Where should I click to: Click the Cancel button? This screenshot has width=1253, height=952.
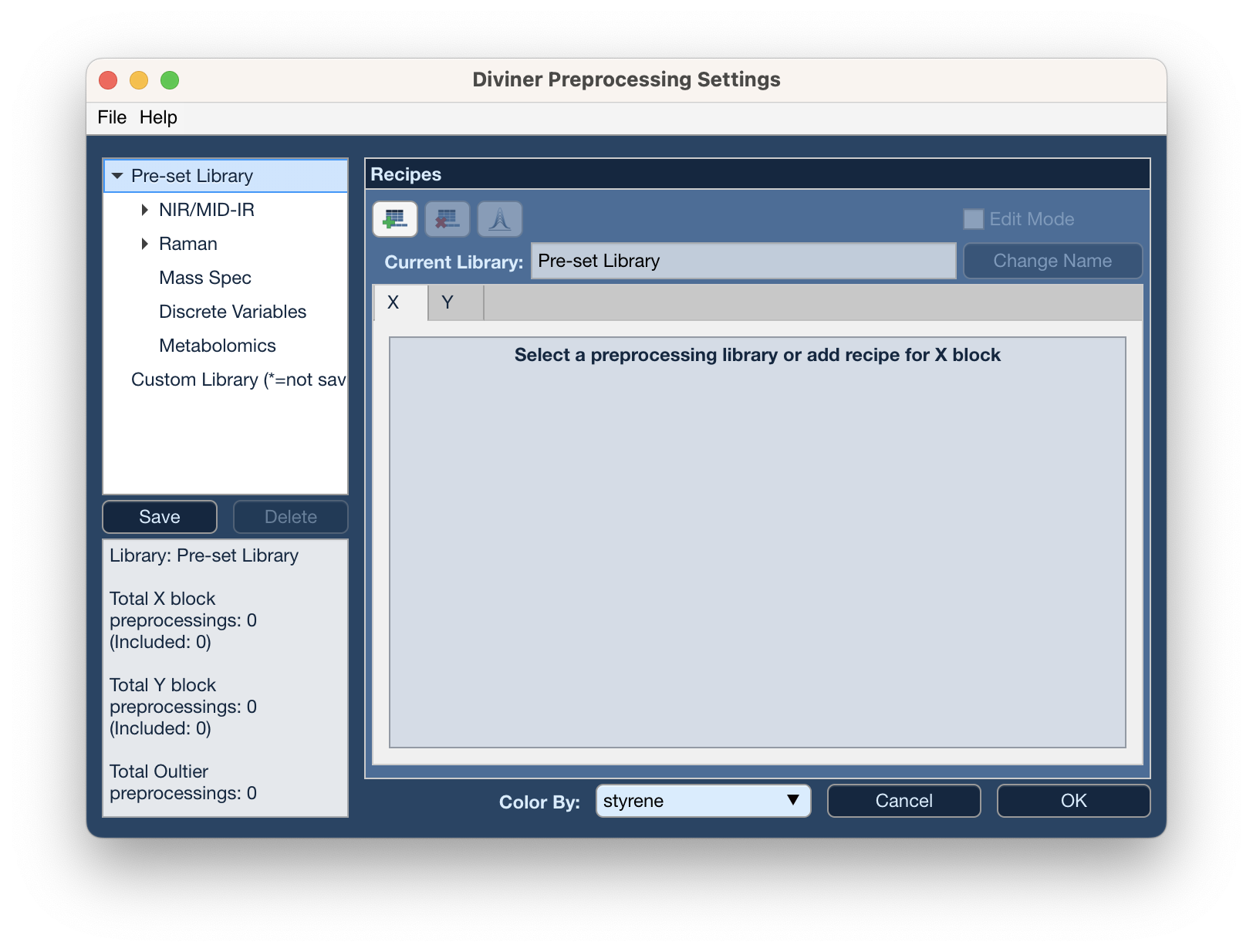pyautogui.click(x=903, y=801)
